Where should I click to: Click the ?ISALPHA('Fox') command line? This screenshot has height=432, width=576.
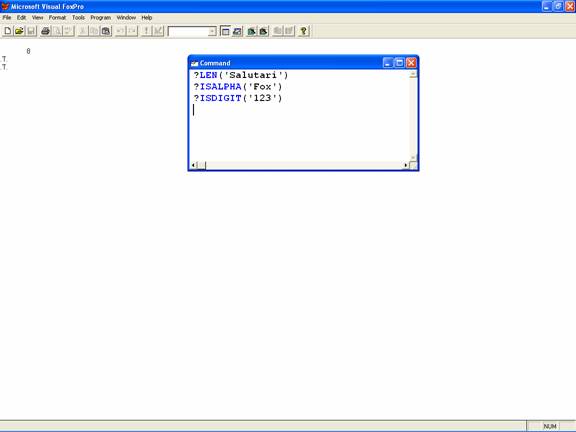(238, 87)
